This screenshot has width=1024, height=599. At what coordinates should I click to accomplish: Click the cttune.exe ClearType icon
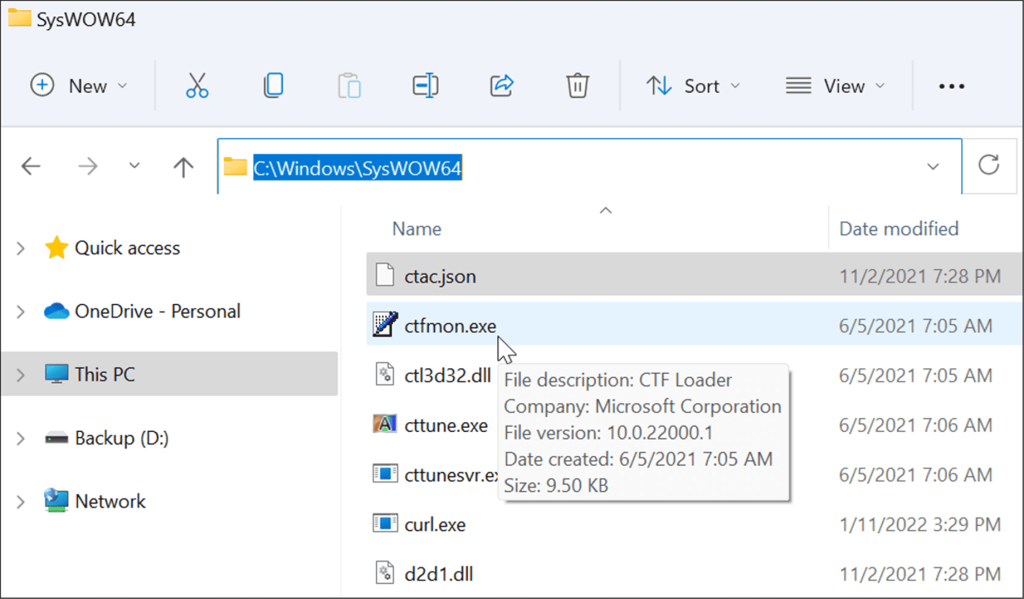tap(385, 425)
